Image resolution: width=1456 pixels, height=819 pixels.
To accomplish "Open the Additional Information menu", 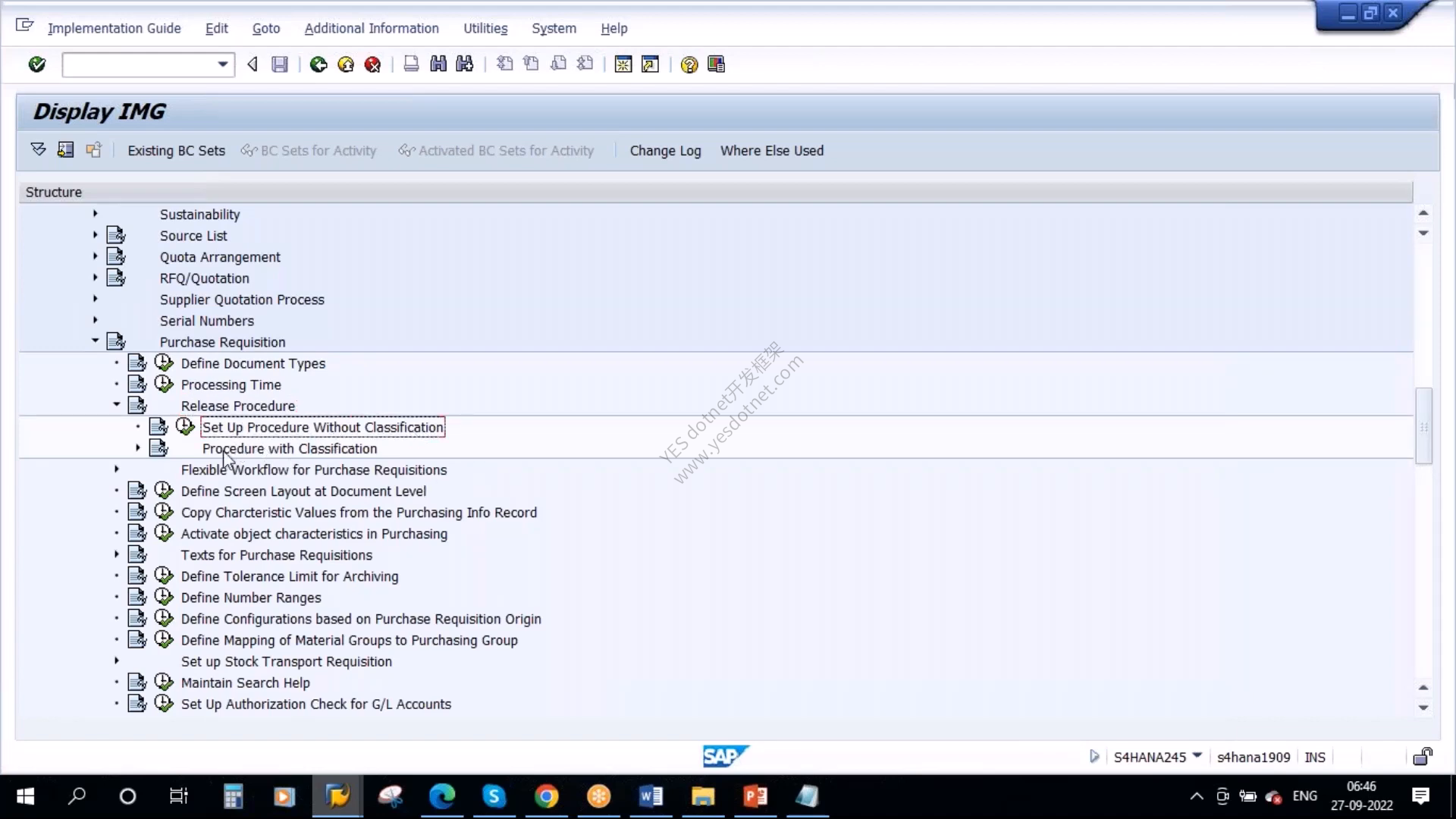I will (x=372, y=28).
